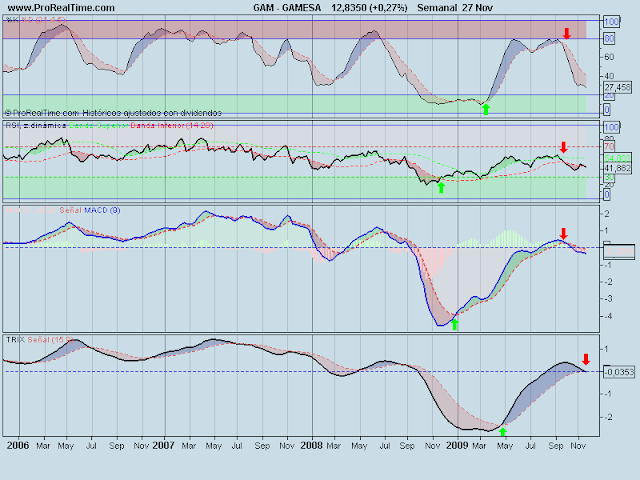
Task: Click the RSI z.dinámica indicator label
Action: click(36, 125)
